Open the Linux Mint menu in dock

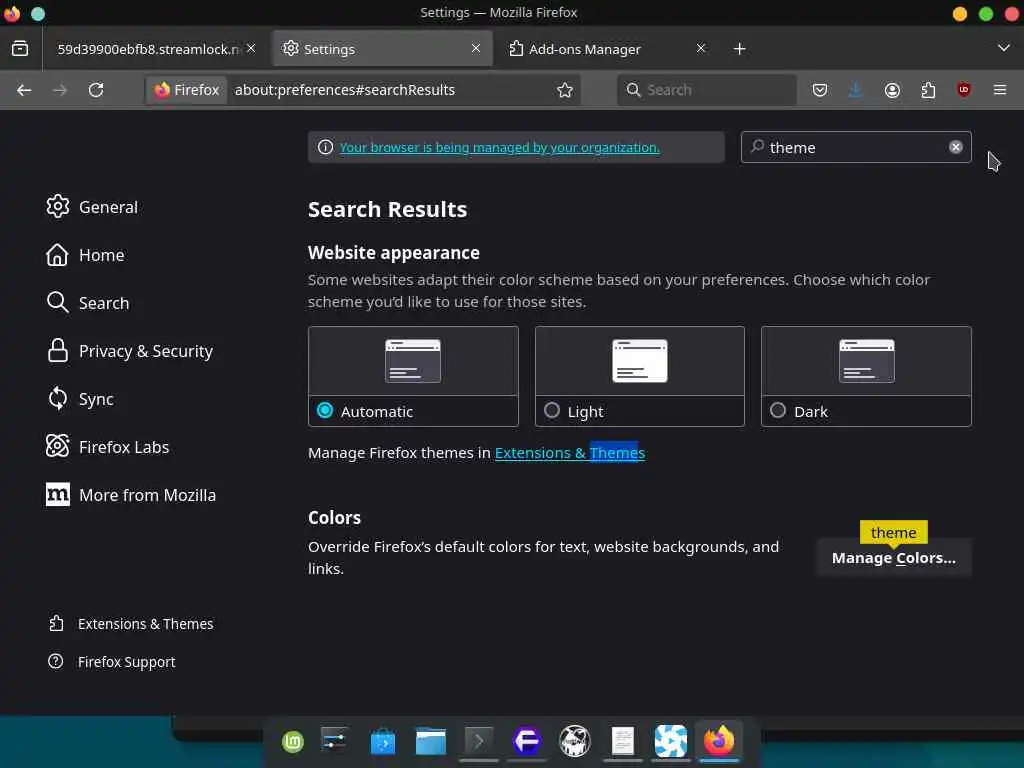coord(293,742)
